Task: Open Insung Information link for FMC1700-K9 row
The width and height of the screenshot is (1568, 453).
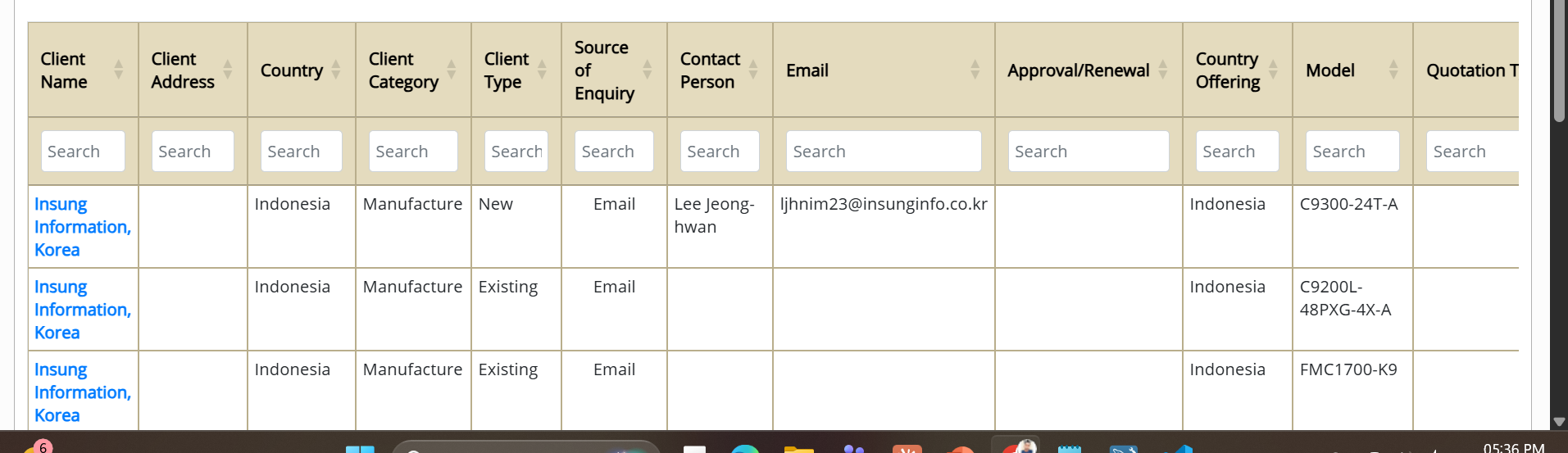Action: click(x=83, y=392)
